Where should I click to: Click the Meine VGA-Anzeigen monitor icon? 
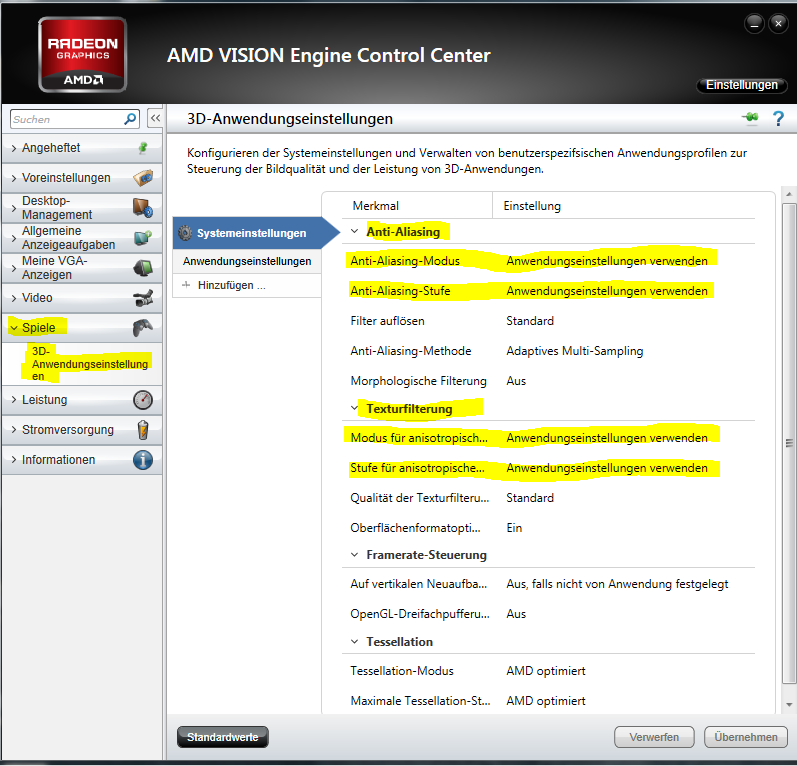143,268
